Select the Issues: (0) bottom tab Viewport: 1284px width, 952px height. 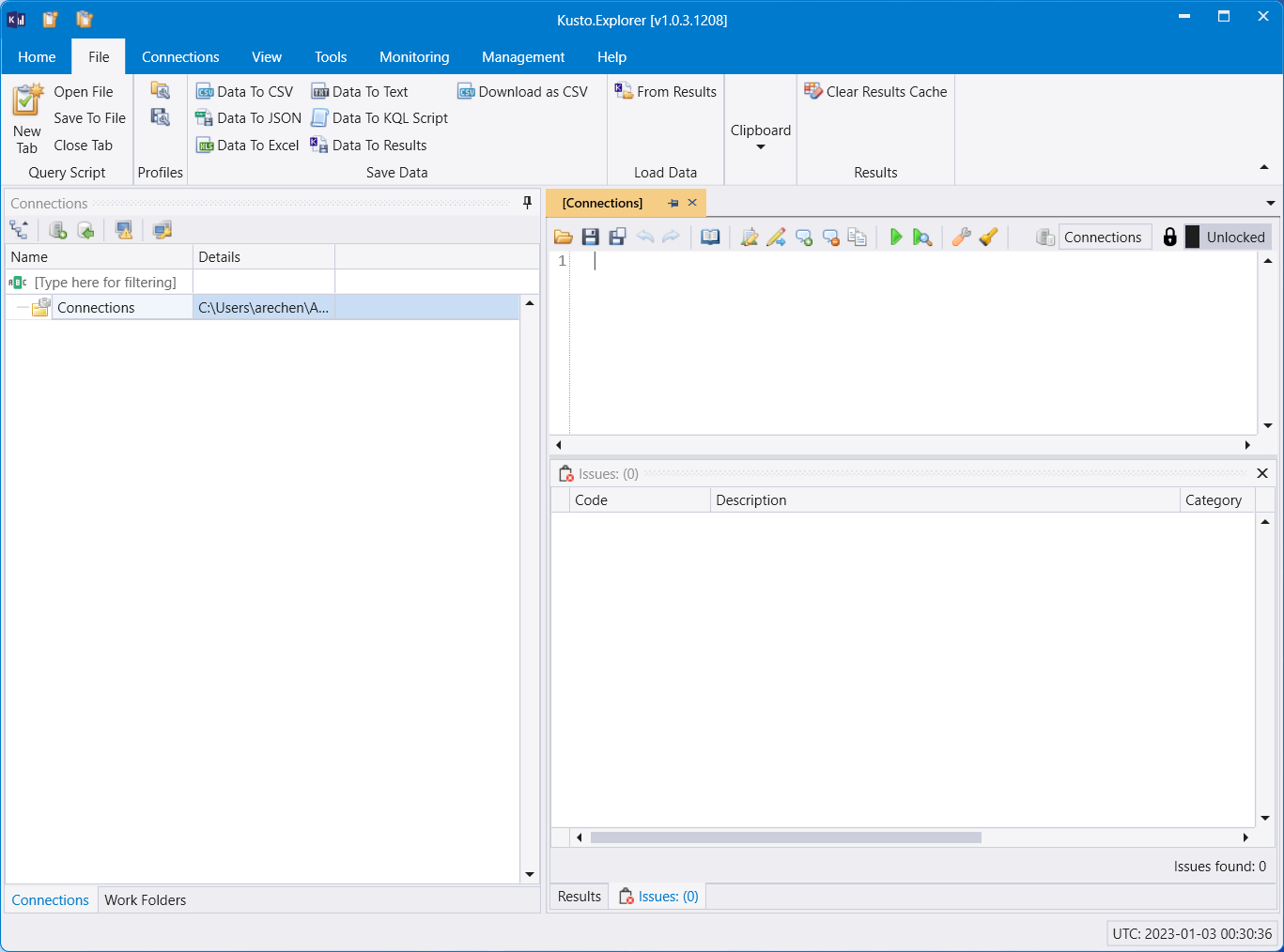coord(658,897)
